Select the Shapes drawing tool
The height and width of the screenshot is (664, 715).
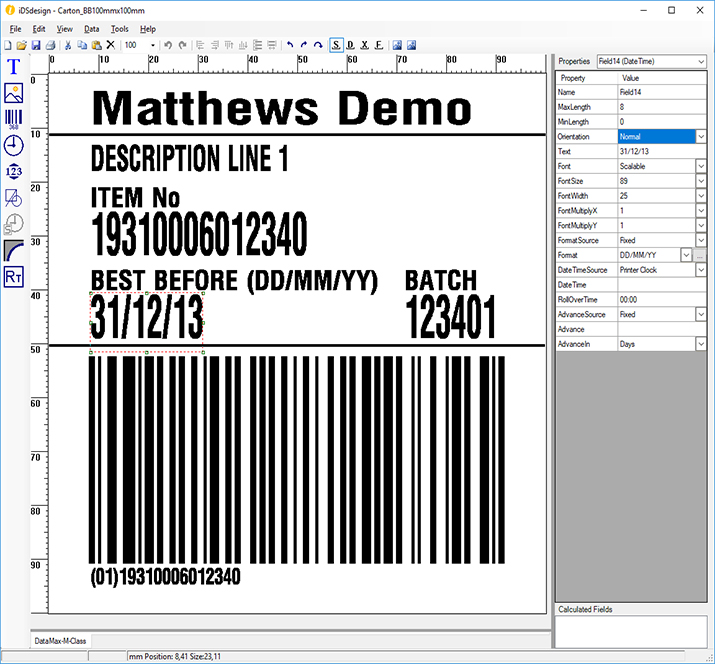tap(14, 198)
